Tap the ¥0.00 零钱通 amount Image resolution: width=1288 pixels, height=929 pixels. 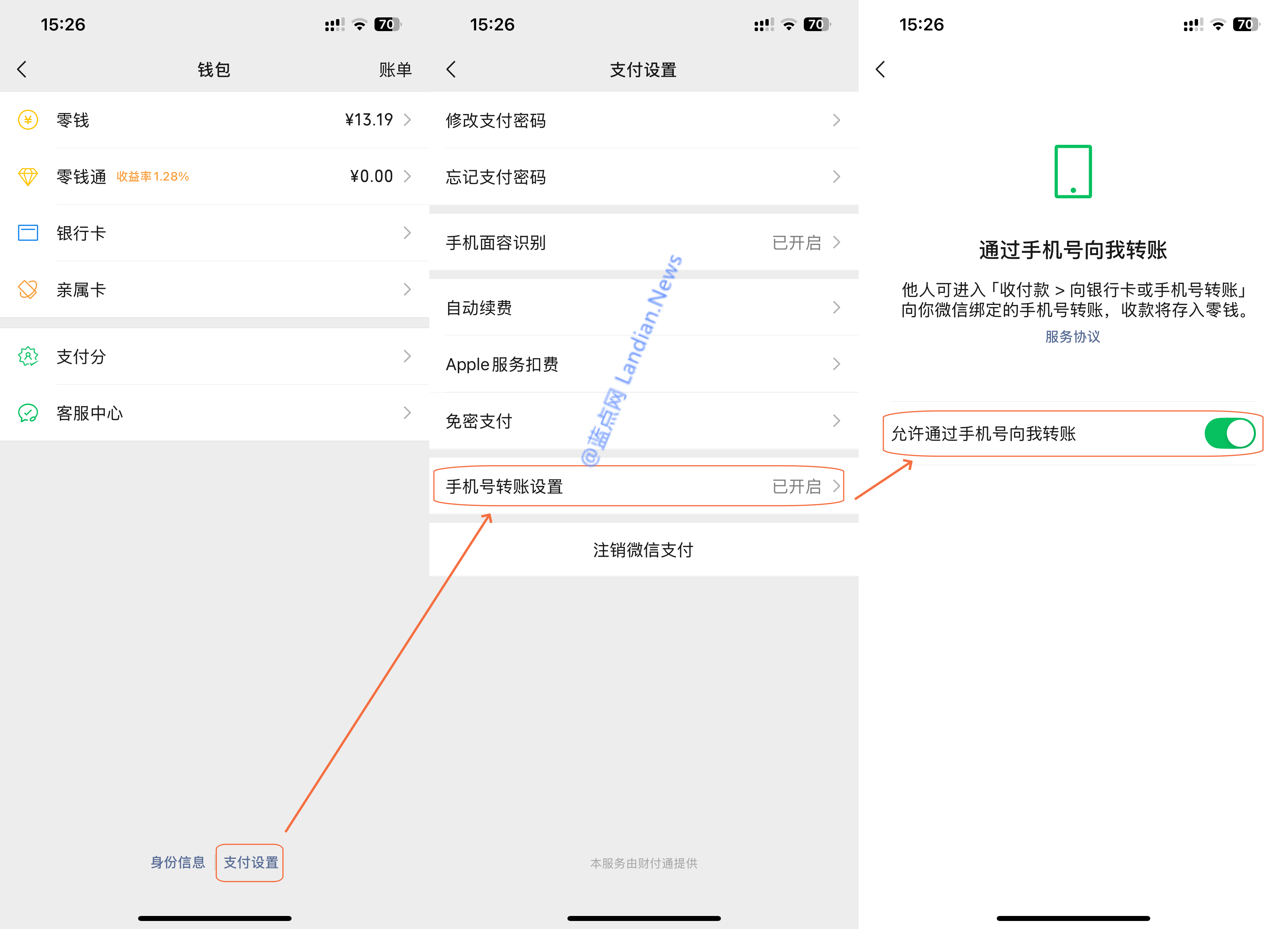tap(371, 177)
